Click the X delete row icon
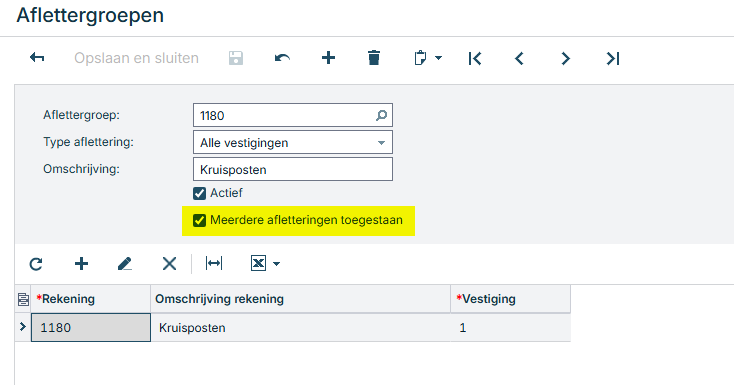Screen dimensions: 734x385 tap(169, 264)
